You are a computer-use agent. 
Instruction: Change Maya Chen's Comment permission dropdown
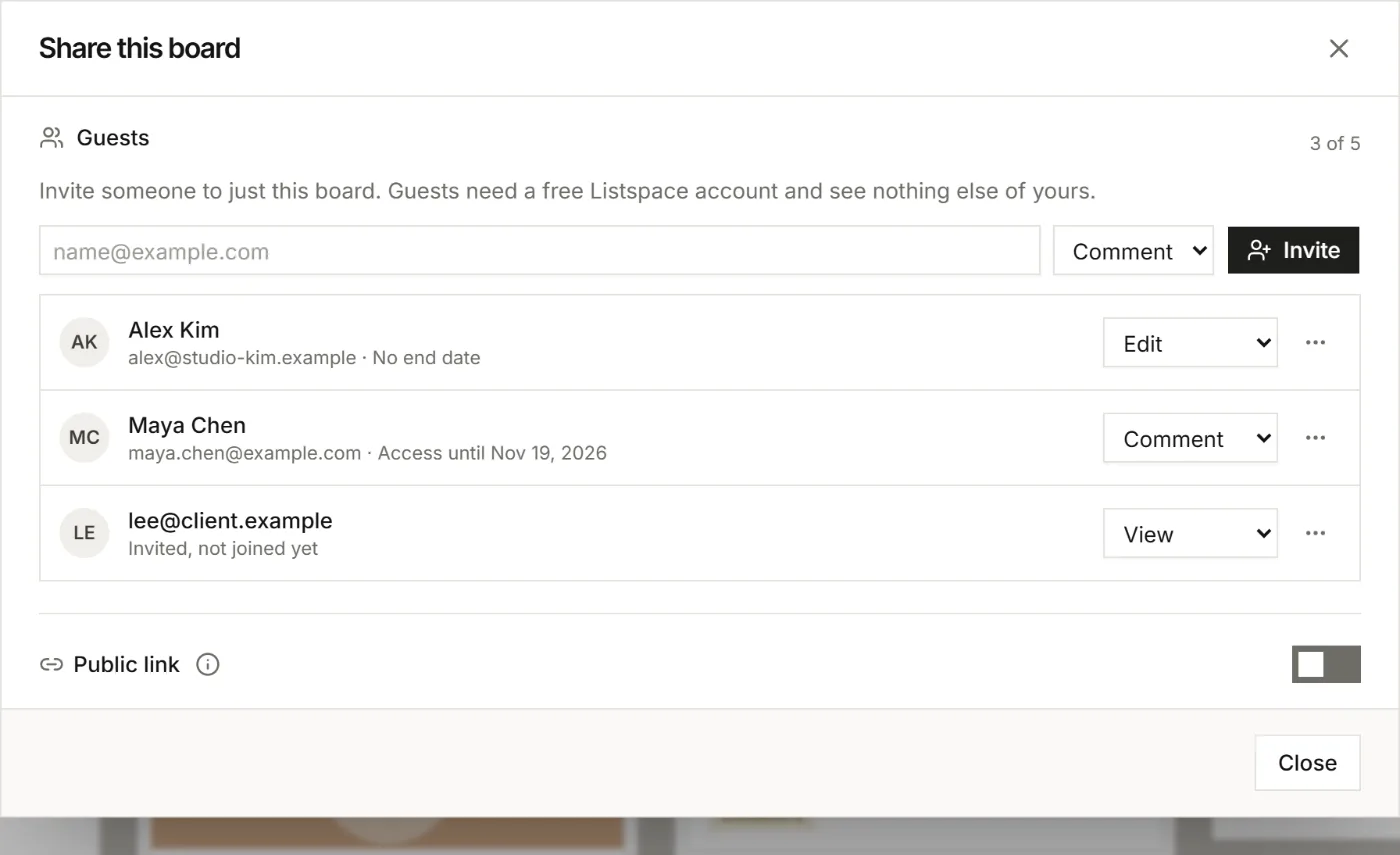pyautogui.click(x=1190, y=438)
